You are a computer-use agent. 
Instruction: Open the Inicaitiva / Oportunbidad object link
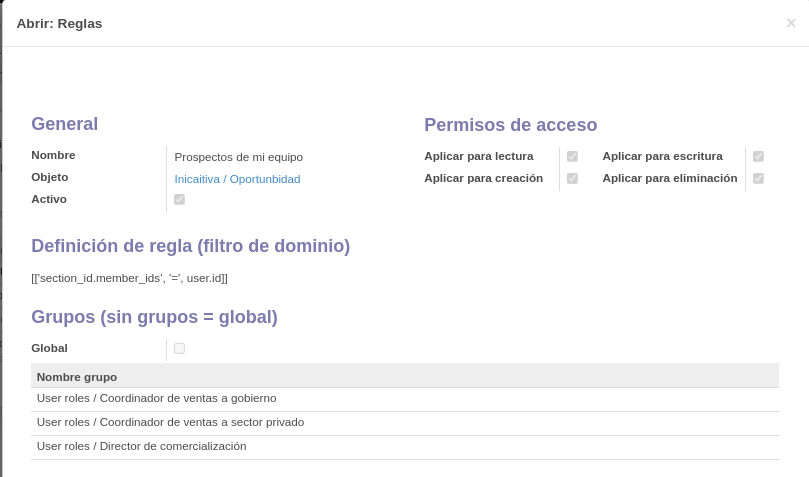[x=237, y=179]
